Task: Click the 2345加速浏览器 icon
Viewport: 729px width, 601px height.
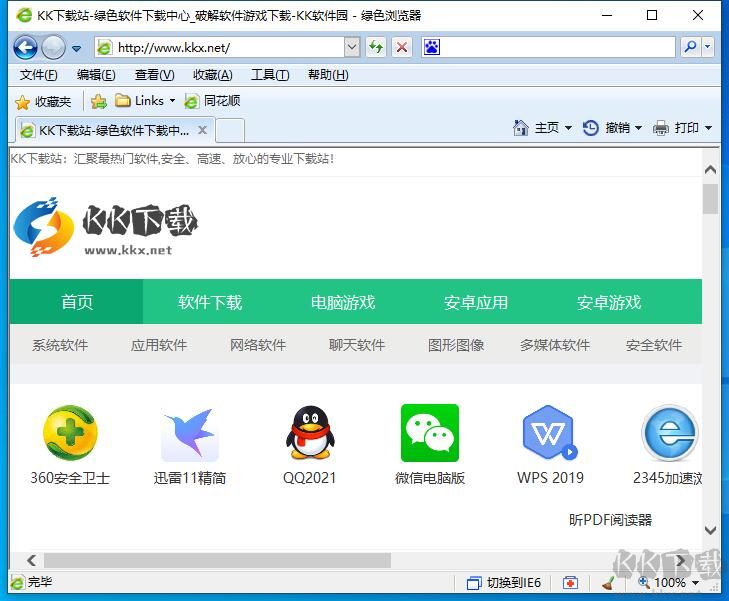Action: click(x=669, y=433)
